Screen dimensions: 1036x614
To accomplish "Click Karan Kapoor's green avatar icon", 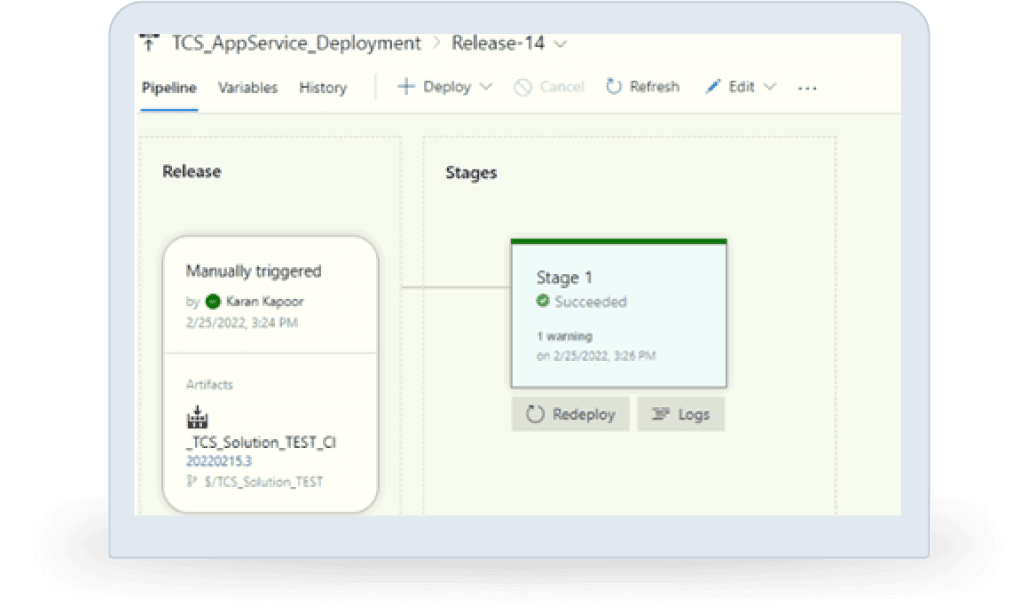I will (x=212, y=301).
